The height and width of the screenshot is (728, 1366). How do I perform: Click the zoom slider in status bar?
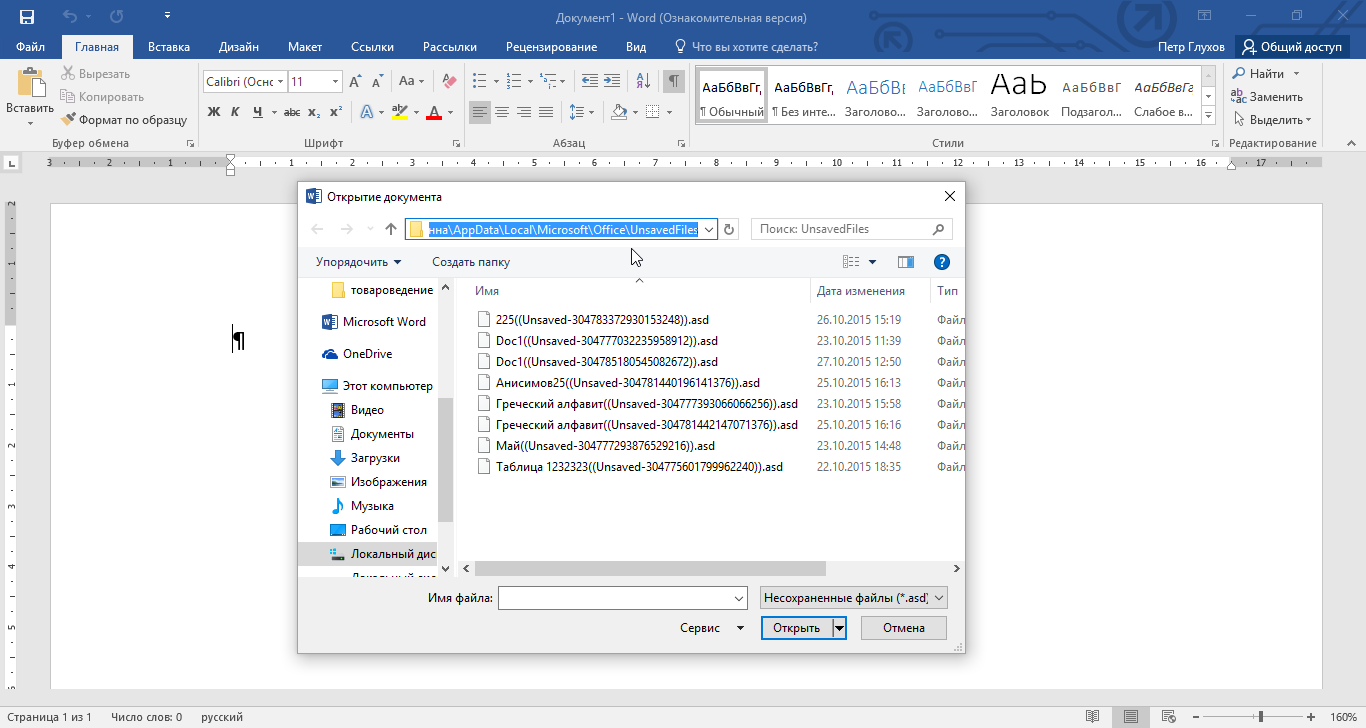tap(1260, 717)
